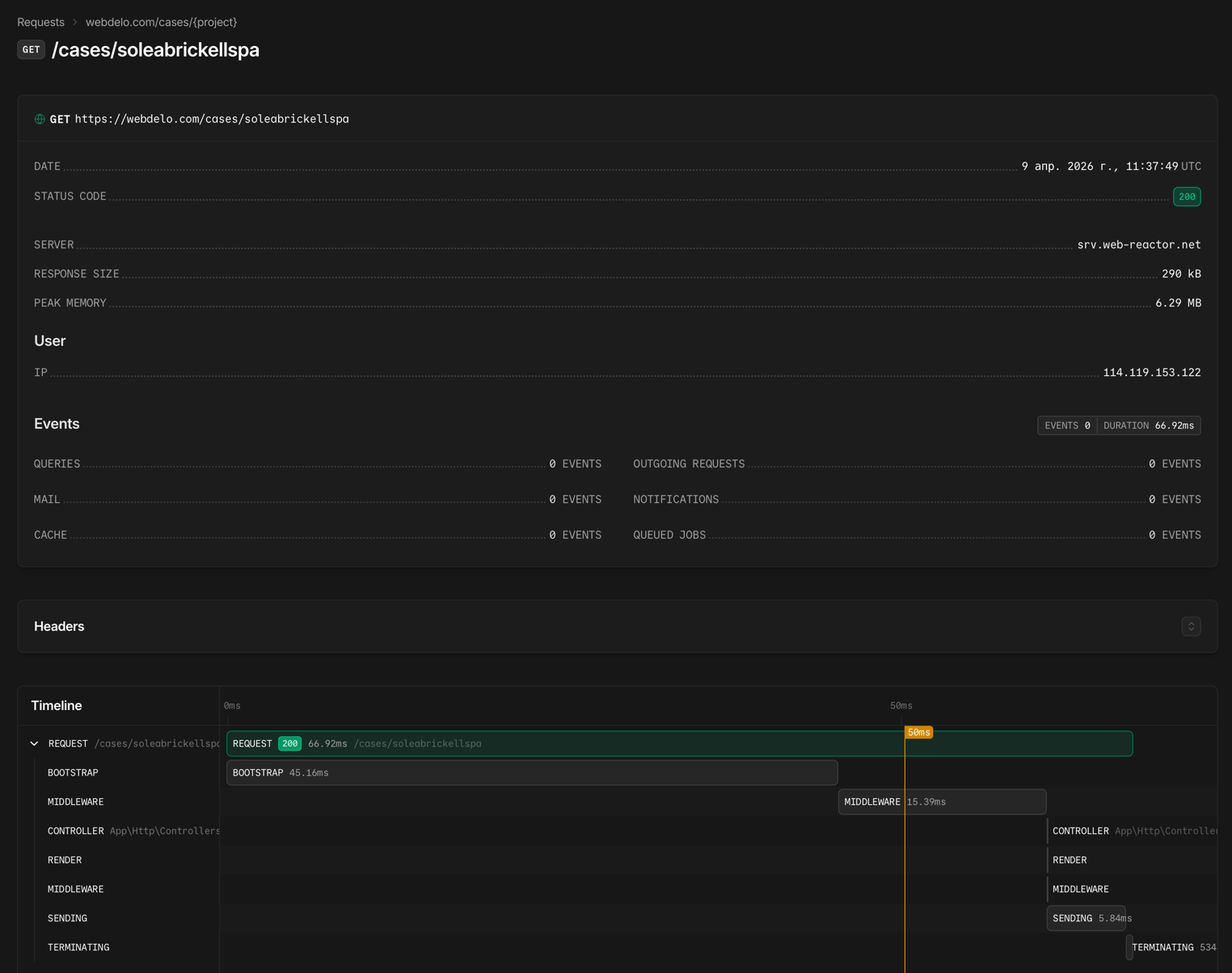The width and height of the screenshot is (1232, 973).
Task: Collapse the REQUEST row using its chevron
Action: point(34,743)
